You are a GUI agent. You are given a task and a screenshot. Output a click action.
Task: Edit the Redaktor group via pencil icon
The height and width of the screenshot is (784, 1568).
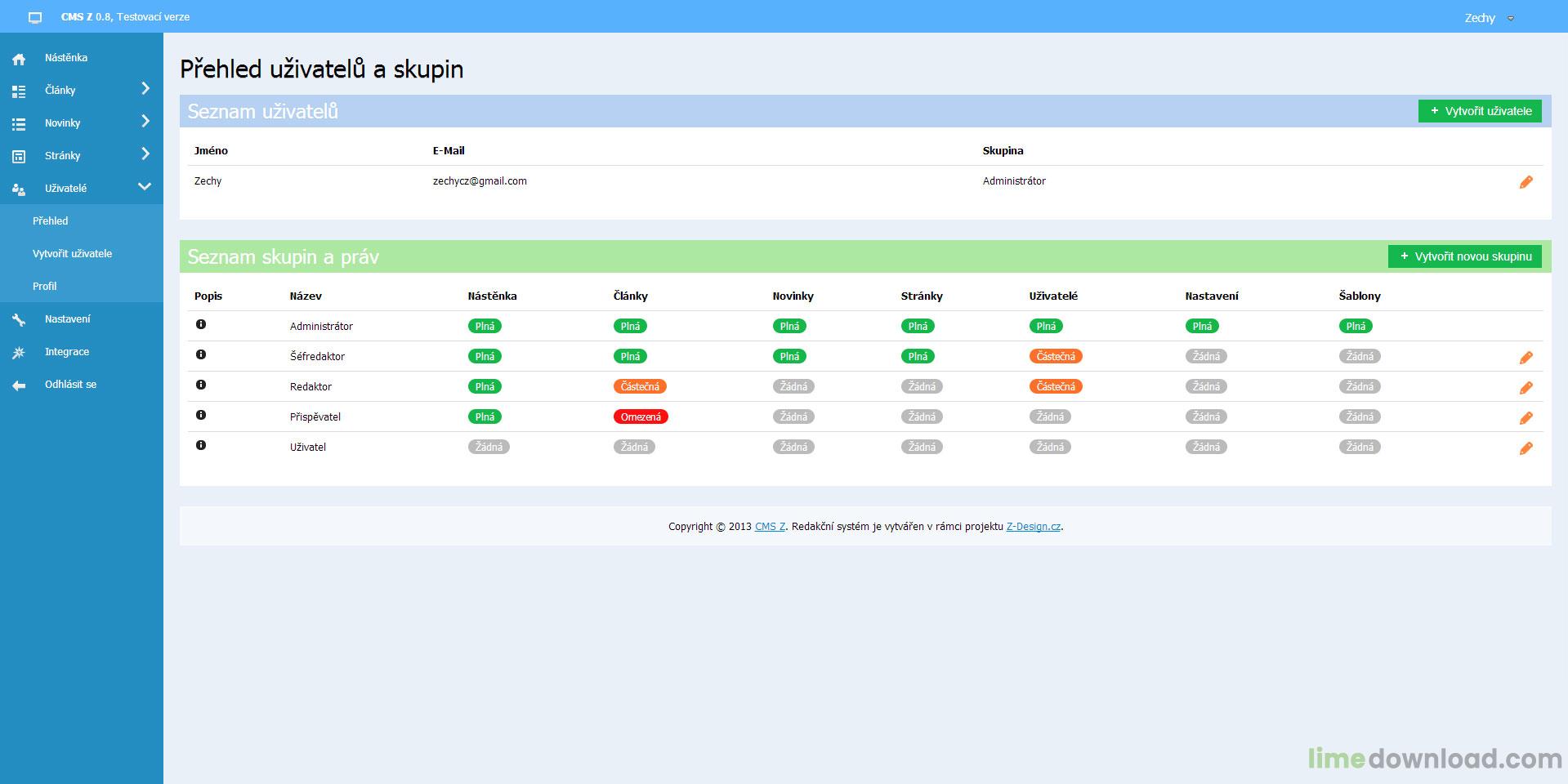pos(1526,388)
